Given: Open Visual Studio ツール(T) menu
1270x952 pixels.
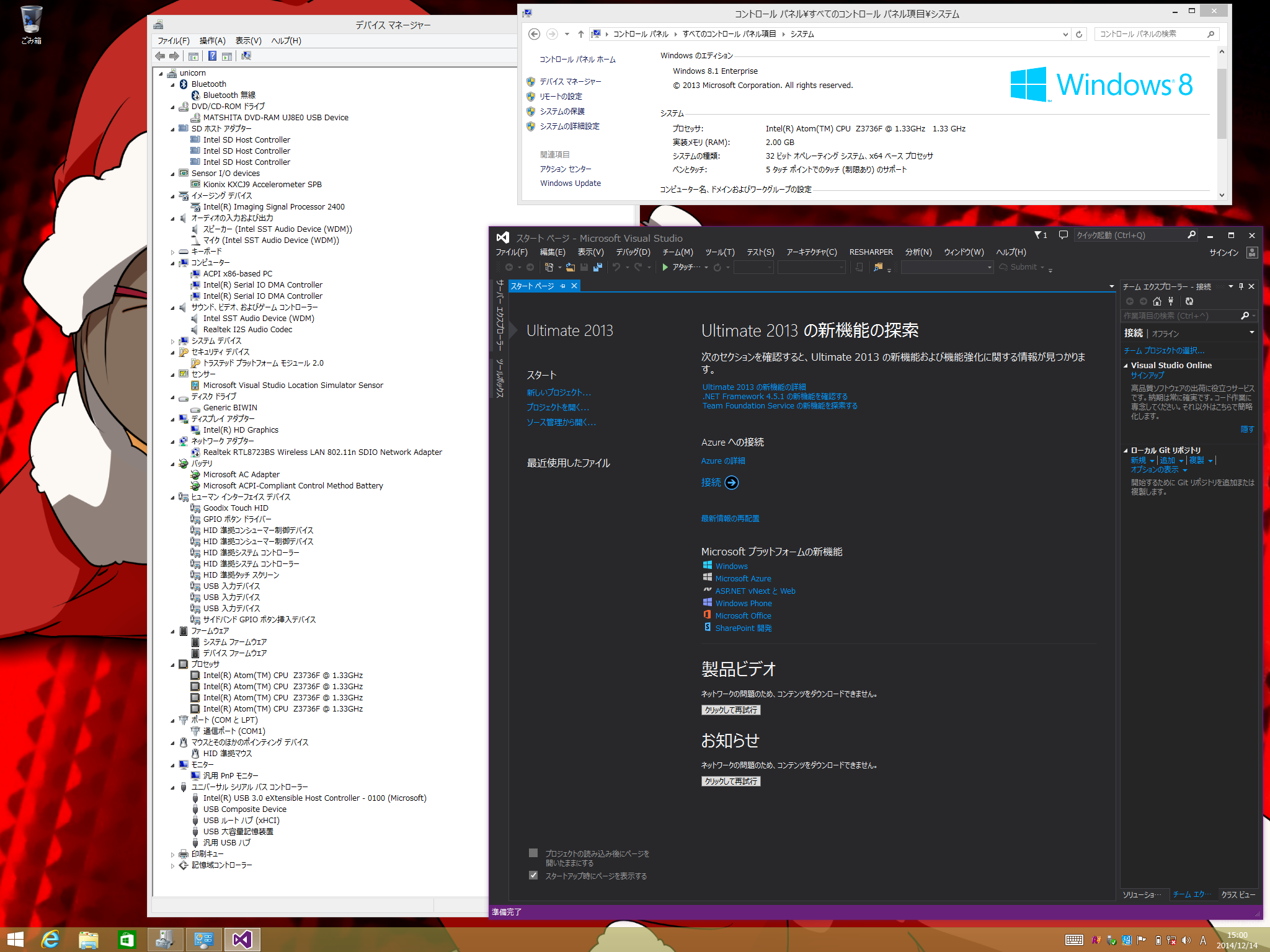Looking at the screenshot, I should [720, 252].
